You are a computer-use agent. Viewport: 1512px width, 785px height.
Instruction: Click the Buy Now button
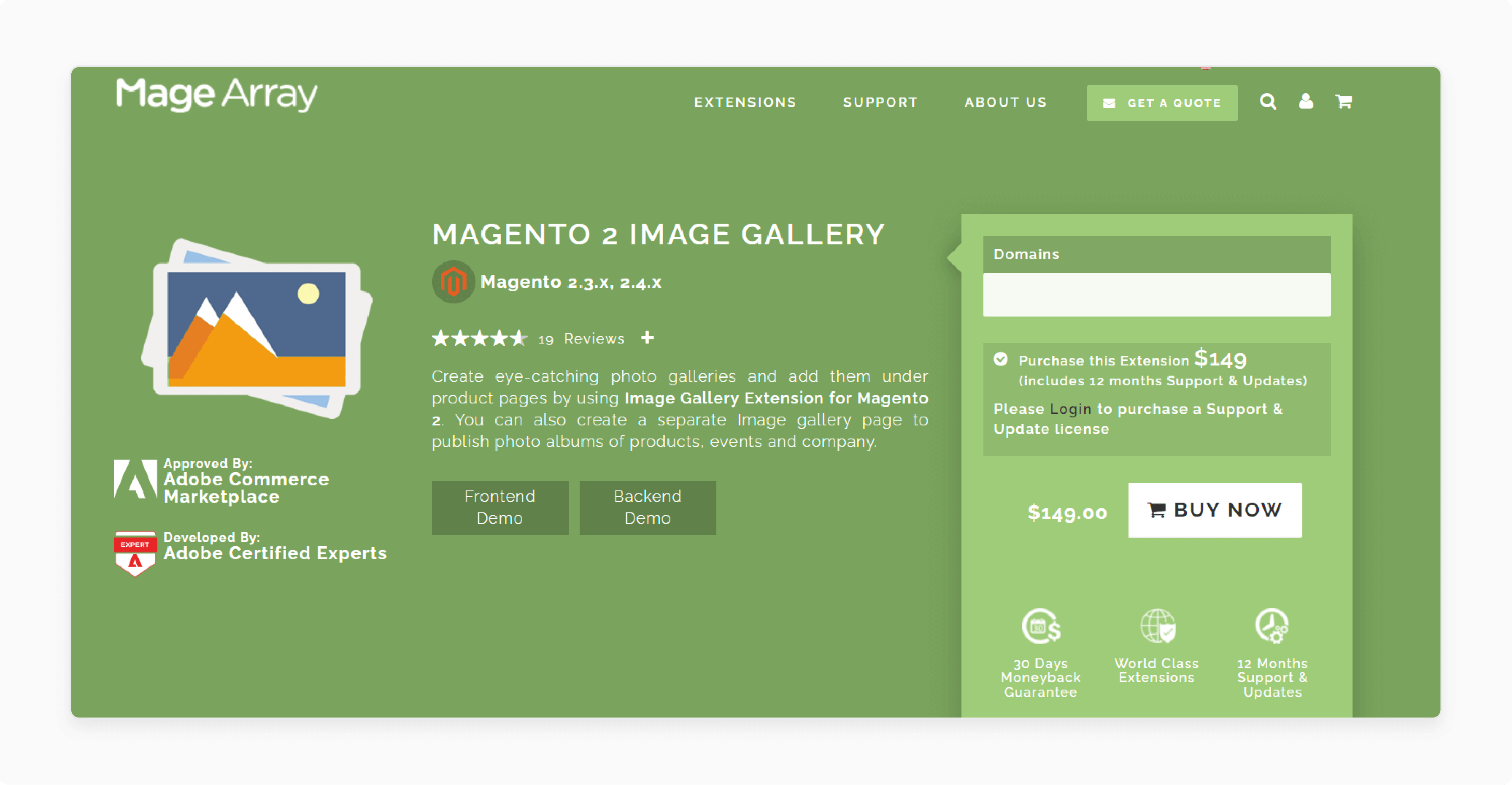tap(1215, 510)
